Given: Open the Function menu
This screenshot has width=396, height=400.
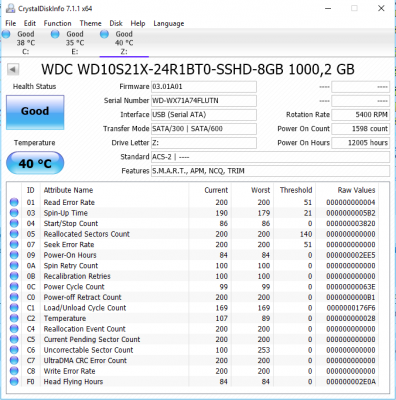Looking at the screenshot, I should pyautogui.click(x=57, y=23).
